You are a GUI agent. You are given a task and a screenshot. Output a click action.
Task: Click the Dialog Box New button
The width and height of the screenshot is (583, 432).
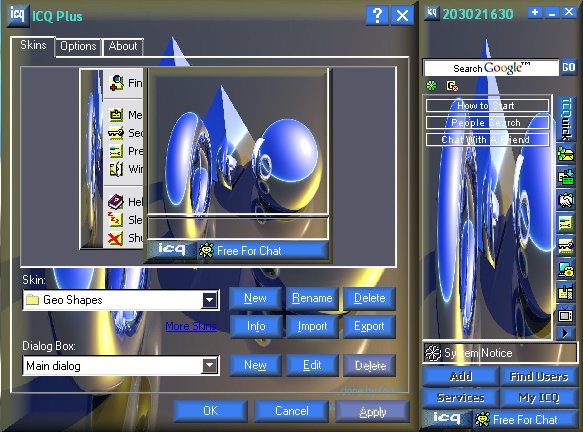[x=255, y=365]
